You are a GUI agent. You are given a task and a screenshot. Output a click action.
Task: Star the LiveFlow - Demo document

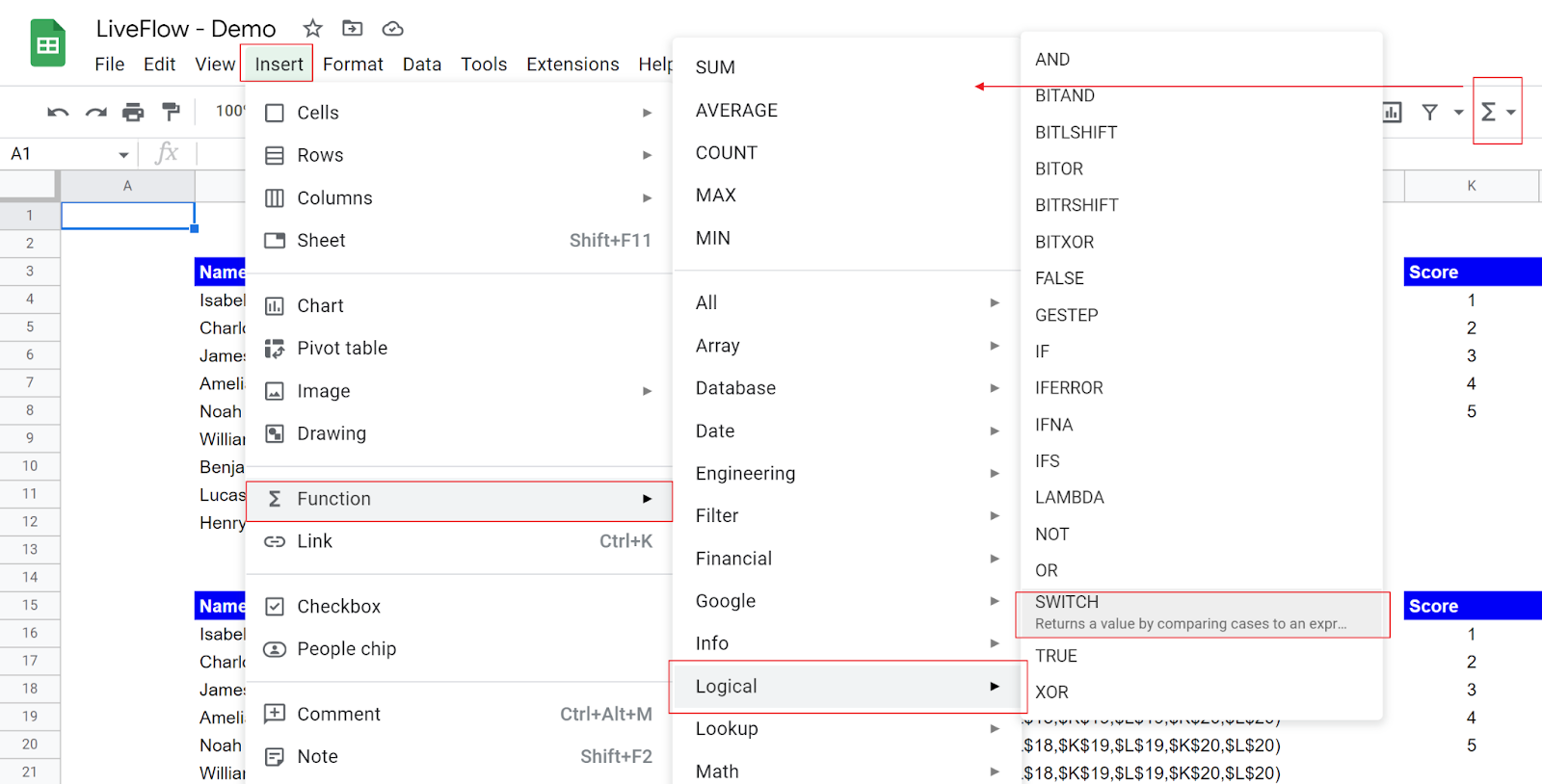312,28
